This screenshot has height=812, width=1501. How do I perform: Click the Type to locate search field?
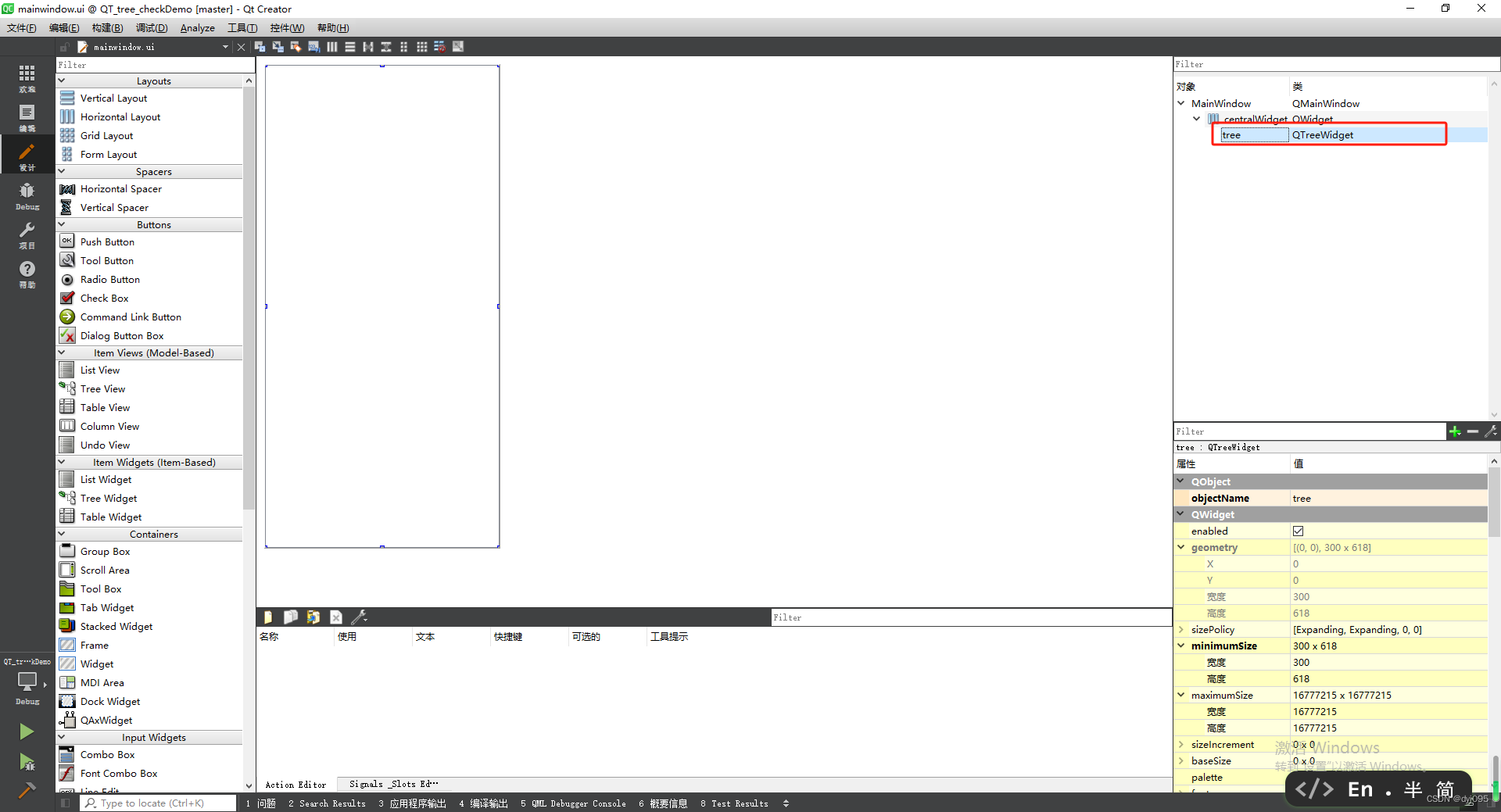coord(159,803)
